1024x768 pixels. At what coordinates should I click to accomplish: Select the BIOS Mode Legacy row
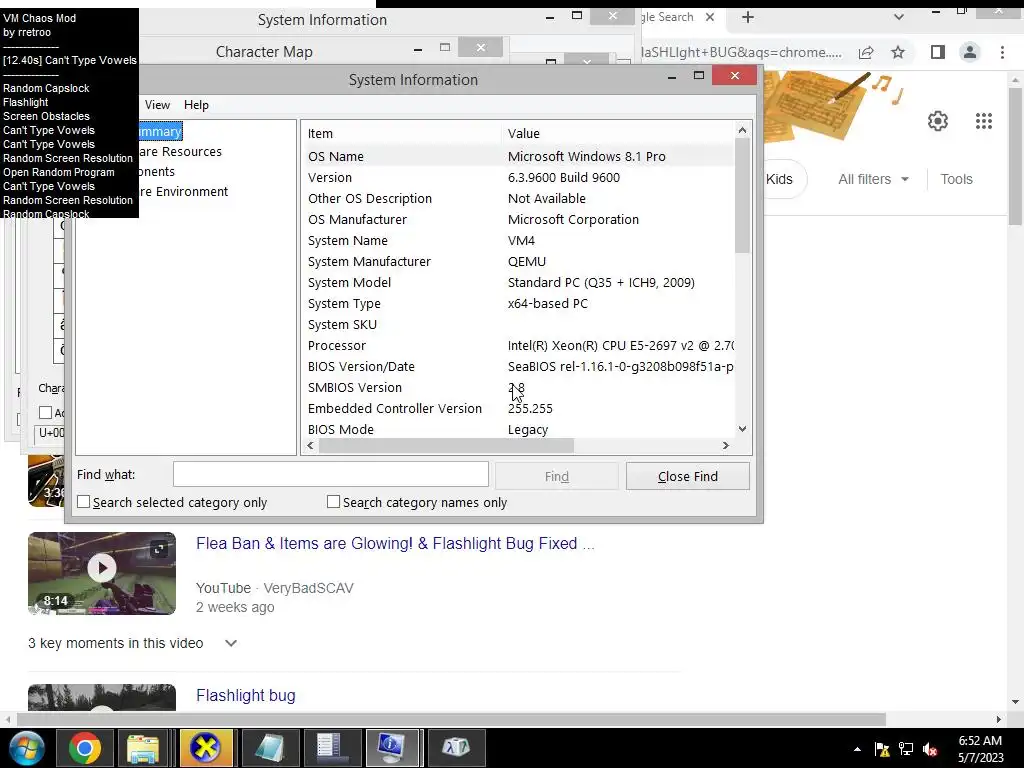coord(519,429)
